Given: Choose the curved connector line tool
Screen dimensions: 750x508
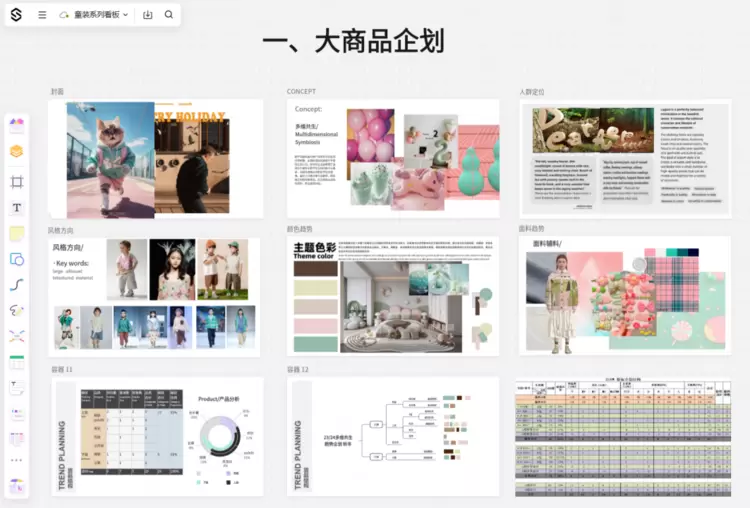Looking at the screenshot, I should point(17,285).
